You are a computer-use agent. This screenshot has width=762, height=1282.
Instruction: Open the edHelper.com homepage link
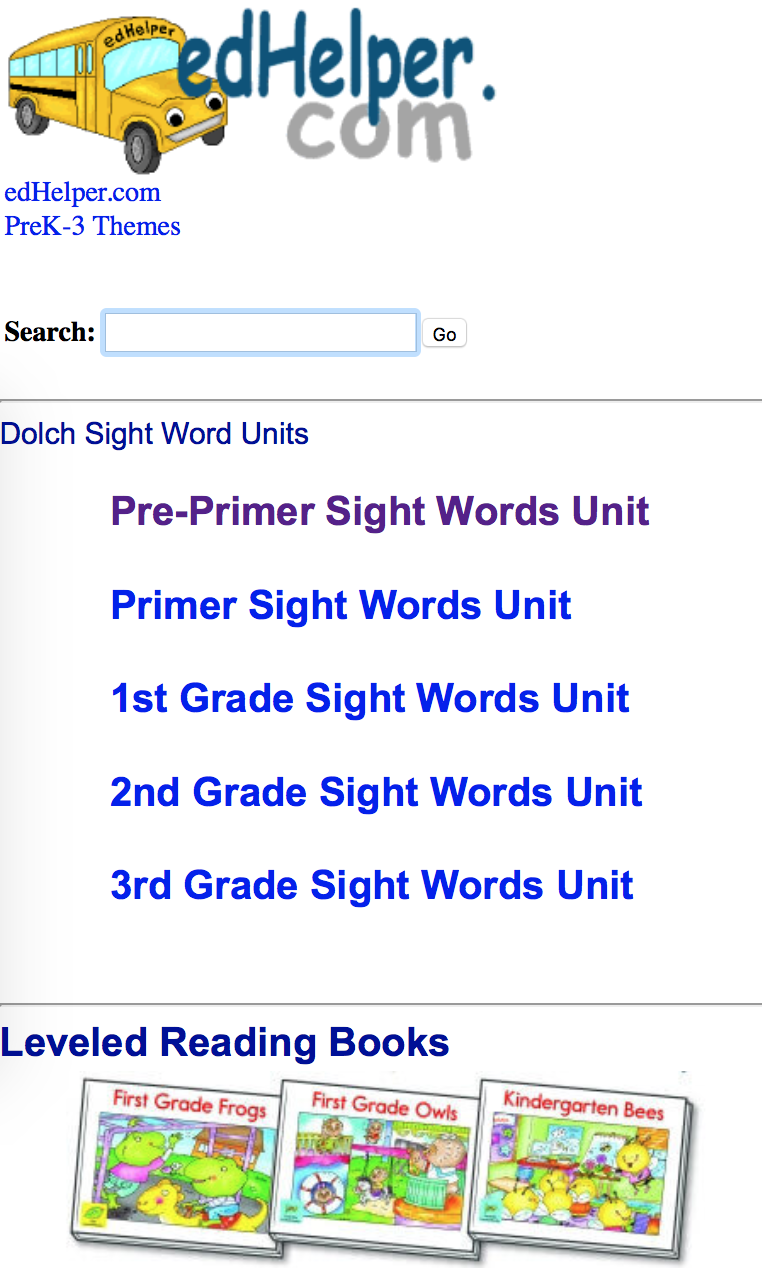[82, 192]
